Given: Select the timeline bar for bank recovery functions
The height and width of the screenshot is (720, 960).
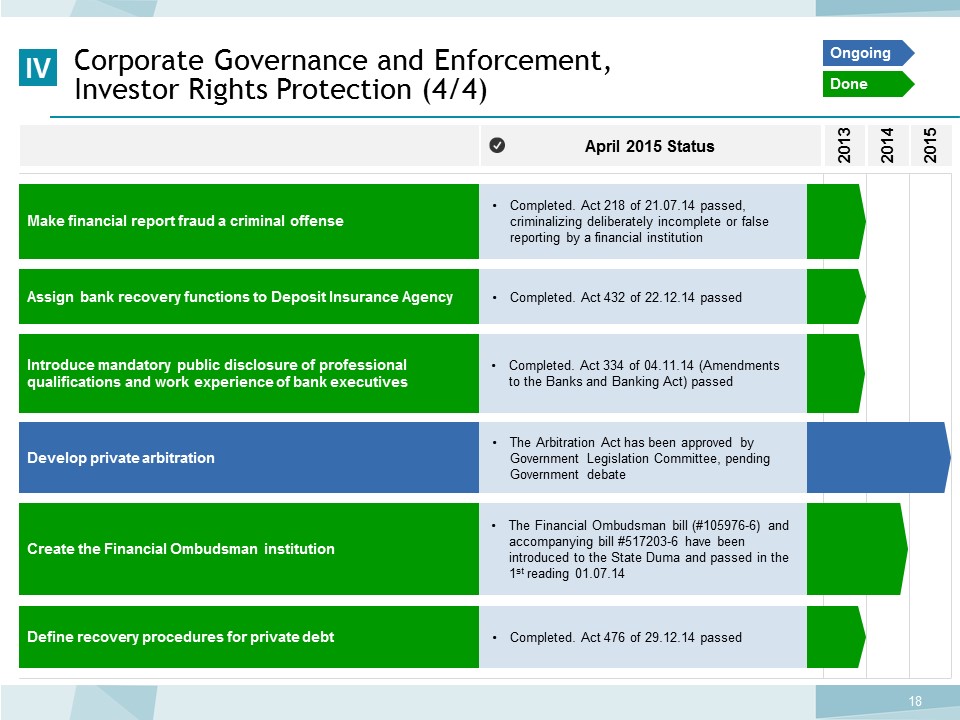Looking at the screenshot, I should pyautogui.click(x=836, y=296).
